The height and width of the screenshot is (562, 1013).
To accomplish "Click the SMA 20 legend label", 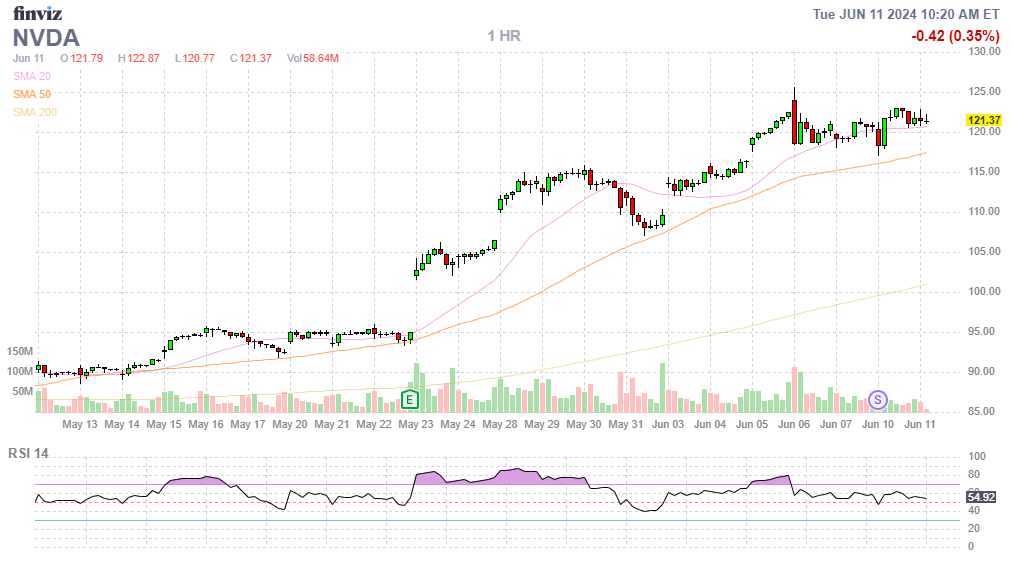I will click(x=31, y=76).
